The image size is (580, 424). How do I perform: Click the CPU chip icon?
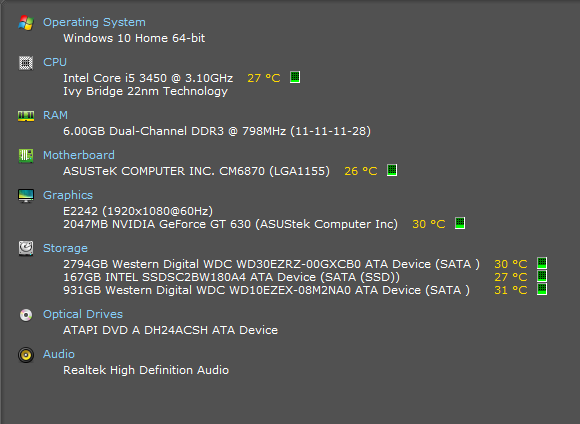[26, 63]
